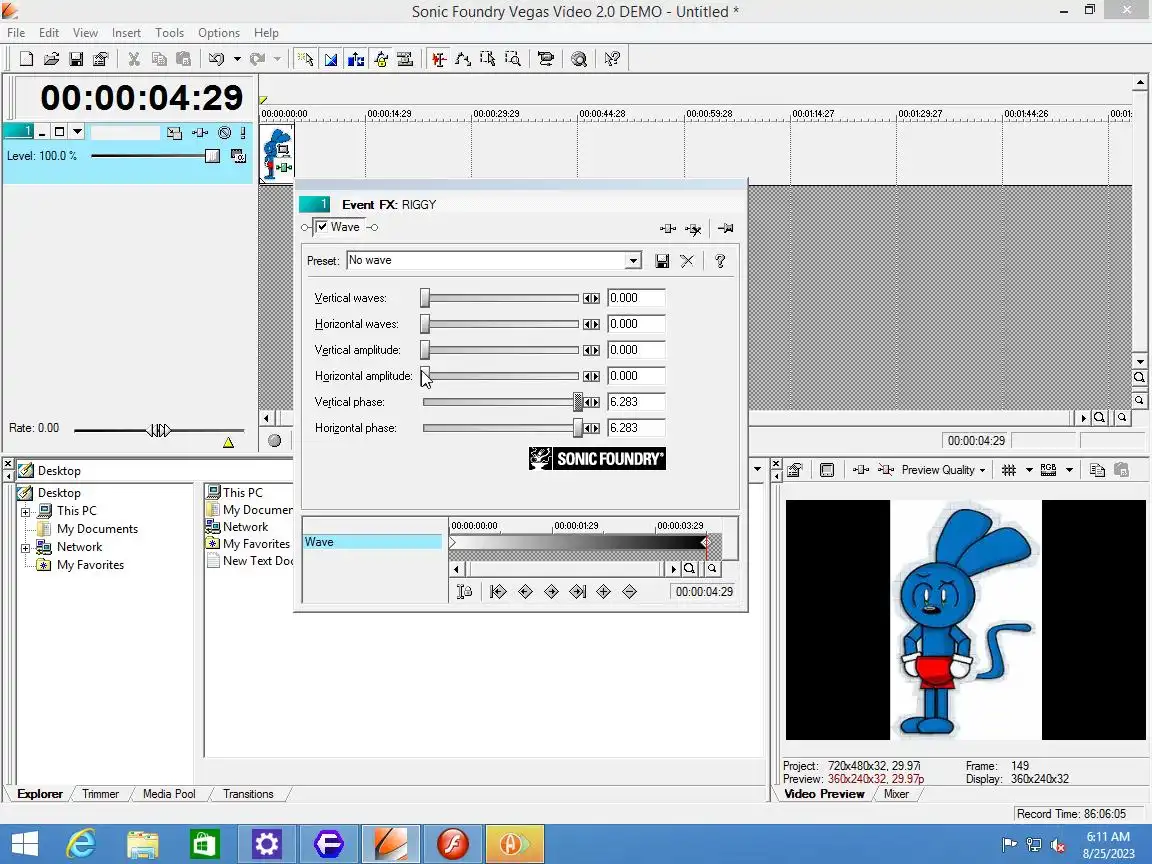Click Plug-In Chain icon in Event FX
The height and width of the screenshot is (864, 1152).
pos(668,228)
